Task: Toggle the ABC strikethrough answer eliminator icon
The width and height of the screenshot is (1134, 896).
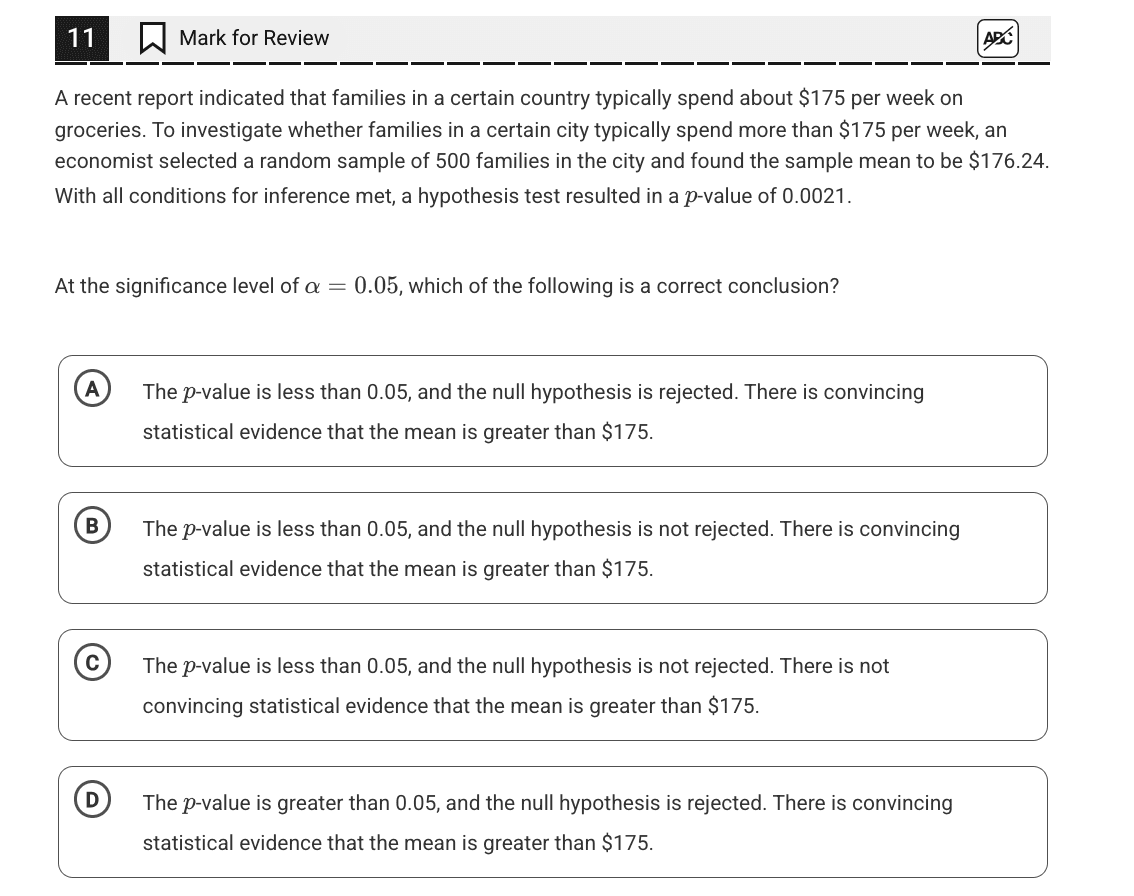Action: point(997,38)
